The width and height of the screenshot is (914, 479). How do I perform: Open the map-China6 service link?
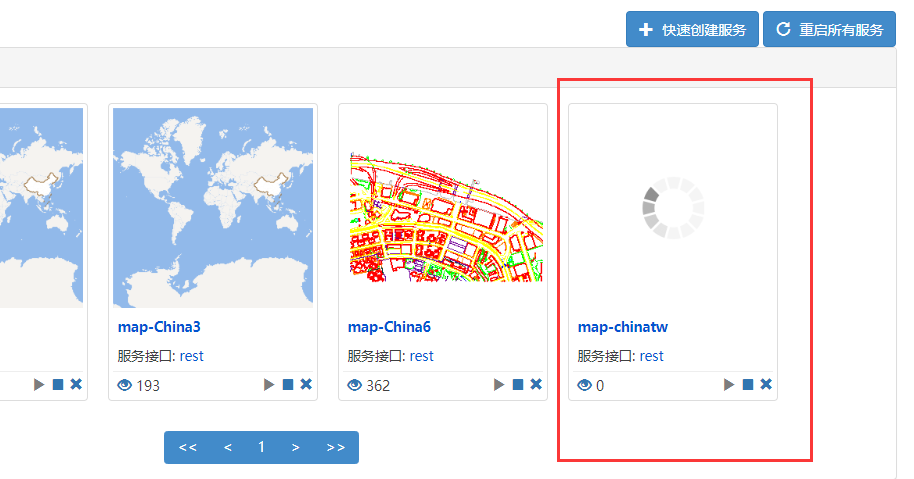pyautogui.click(x=389, y=327)
